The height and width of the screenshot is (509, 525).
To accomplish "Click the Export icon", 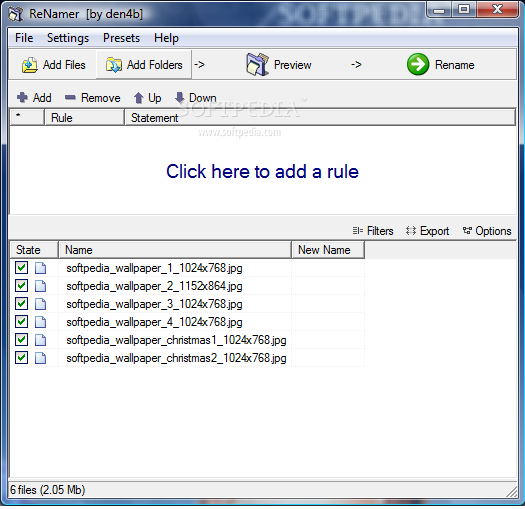I will coord(411,231).
